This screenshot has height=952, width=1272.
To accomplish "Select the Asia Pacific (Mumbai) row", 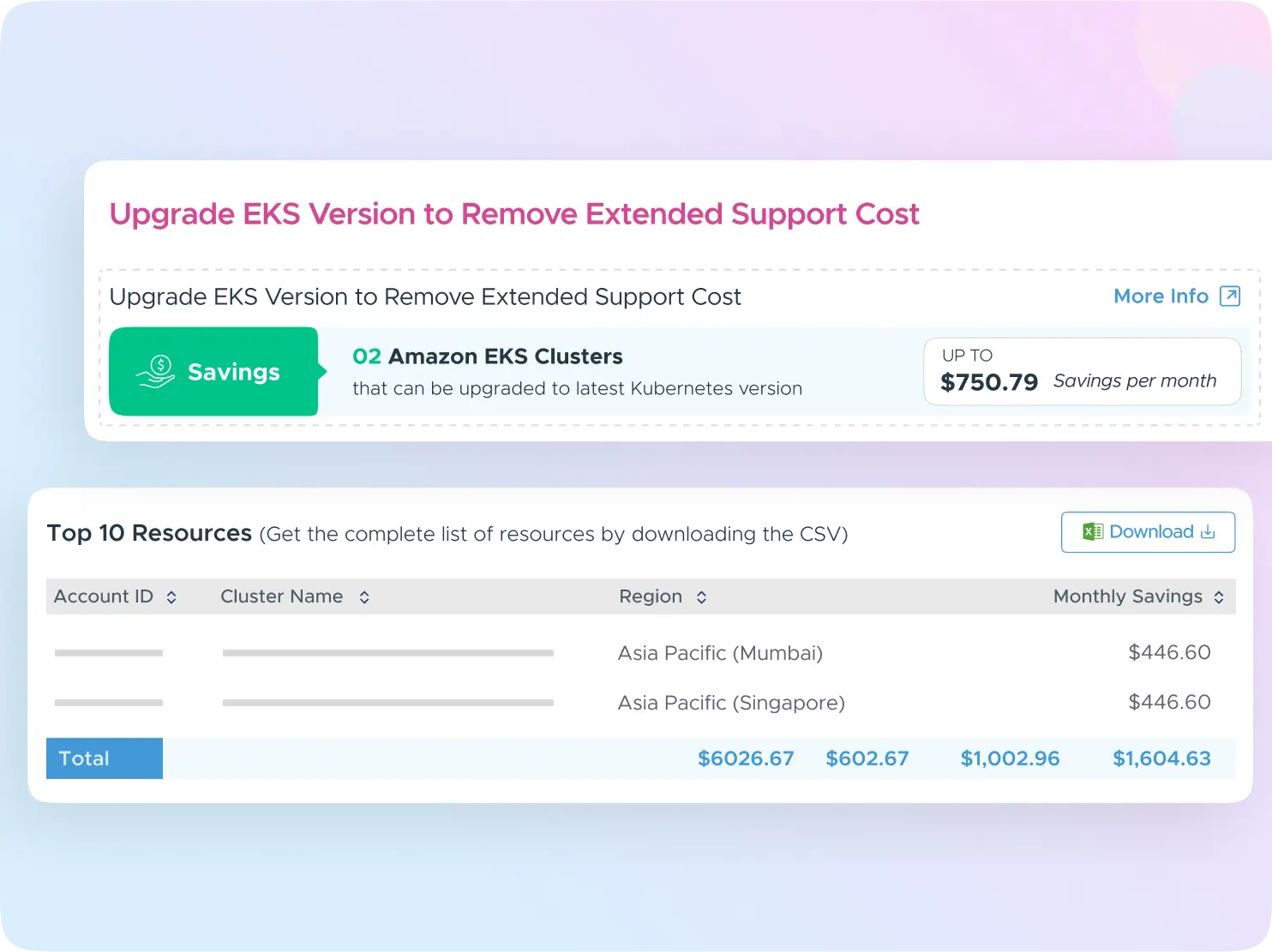I will 720,653.
